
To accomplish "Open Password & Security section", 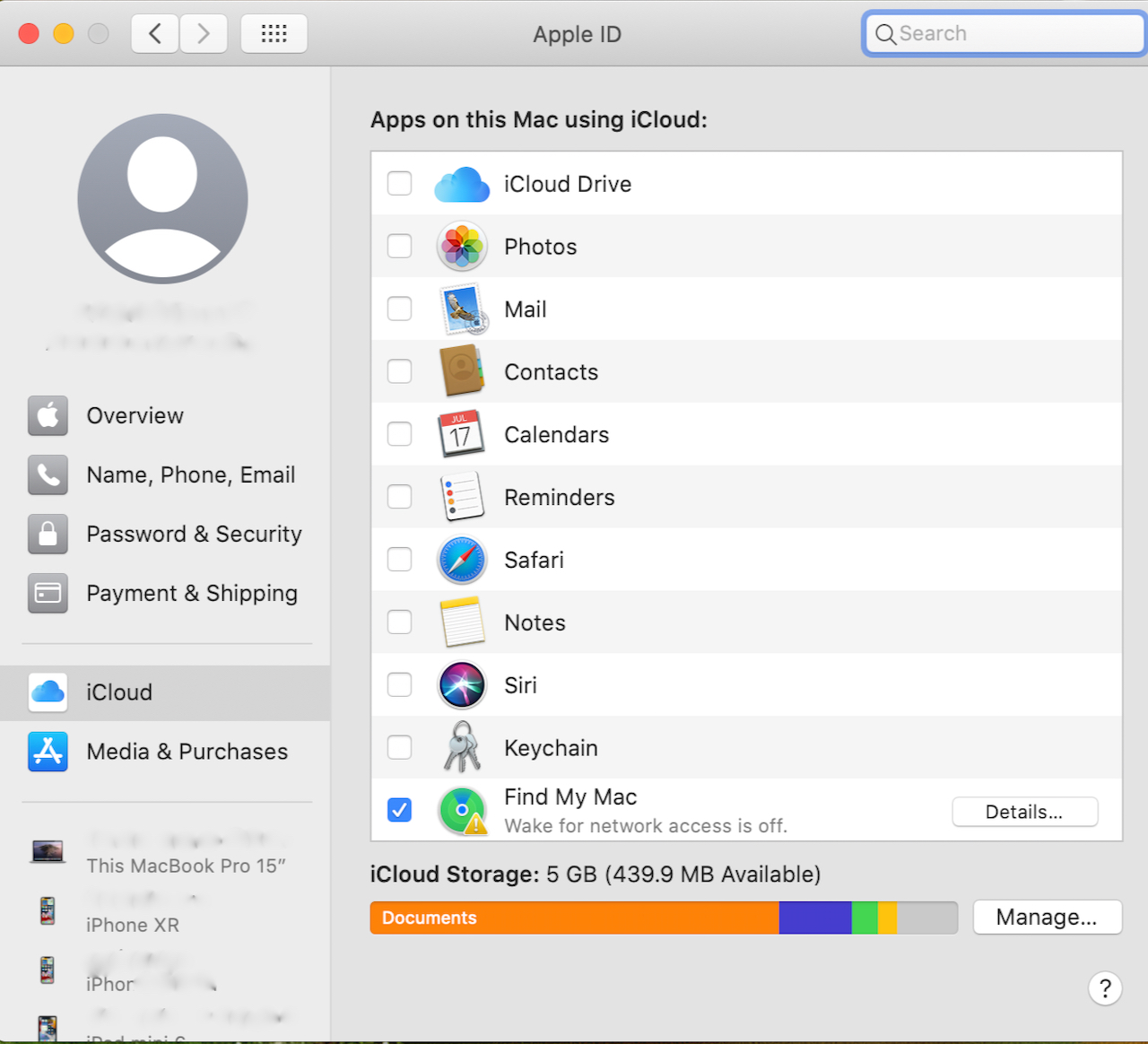I will (x=165, y=535).
